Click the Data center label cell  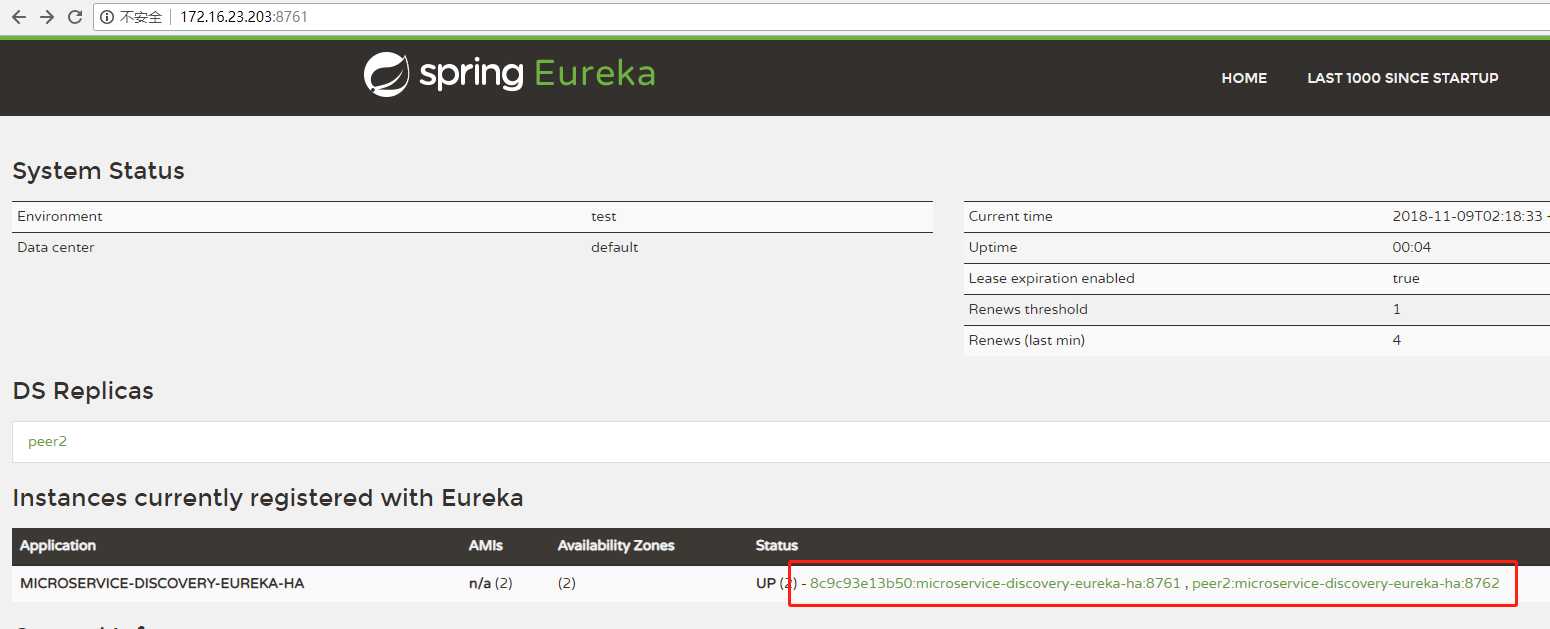(56, 247)
